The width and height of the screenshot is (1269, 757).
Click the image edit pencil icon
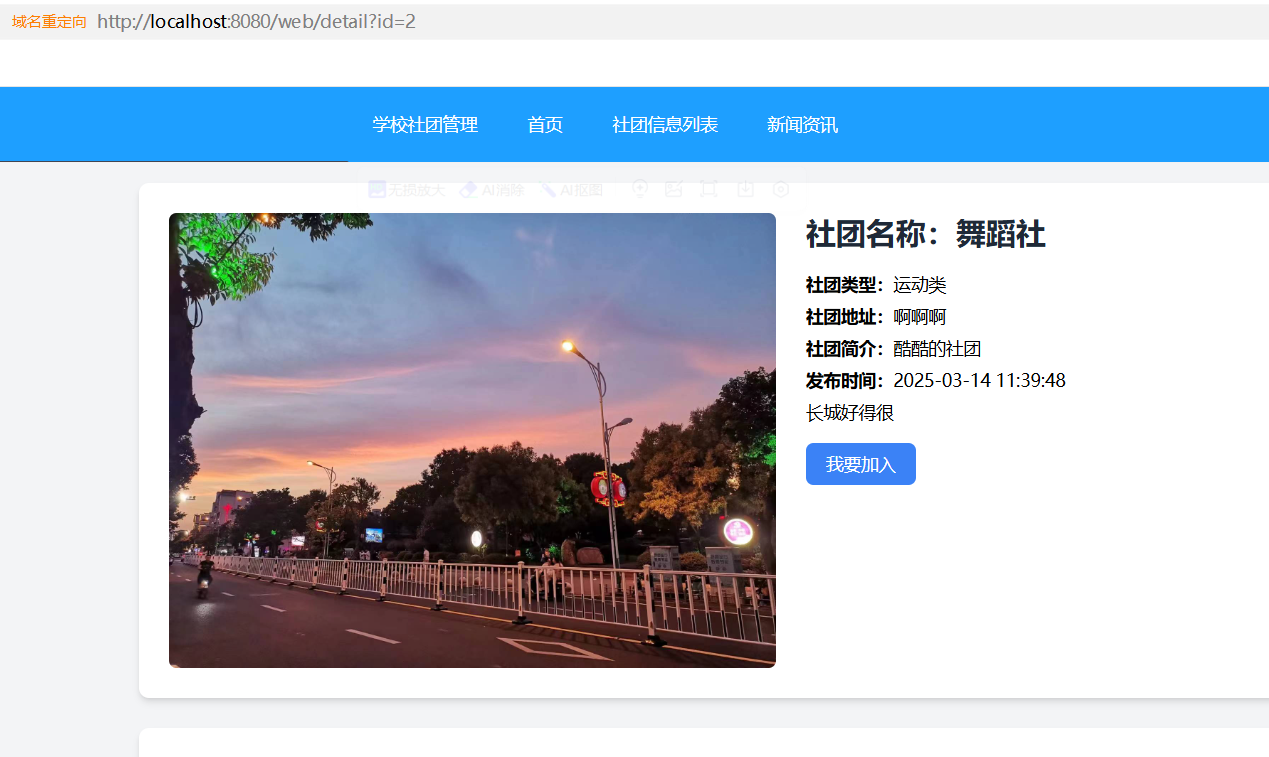674,189
